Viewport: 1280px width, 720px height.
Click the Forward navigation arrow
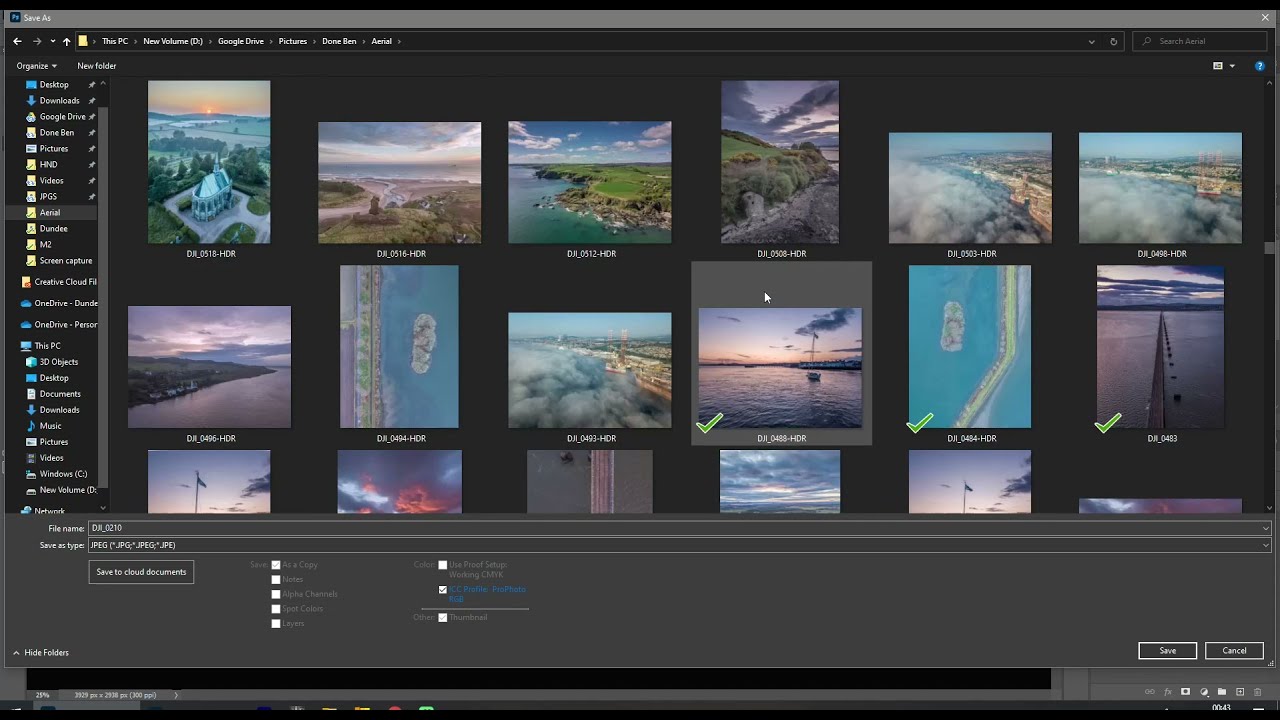tap(37, 41)
